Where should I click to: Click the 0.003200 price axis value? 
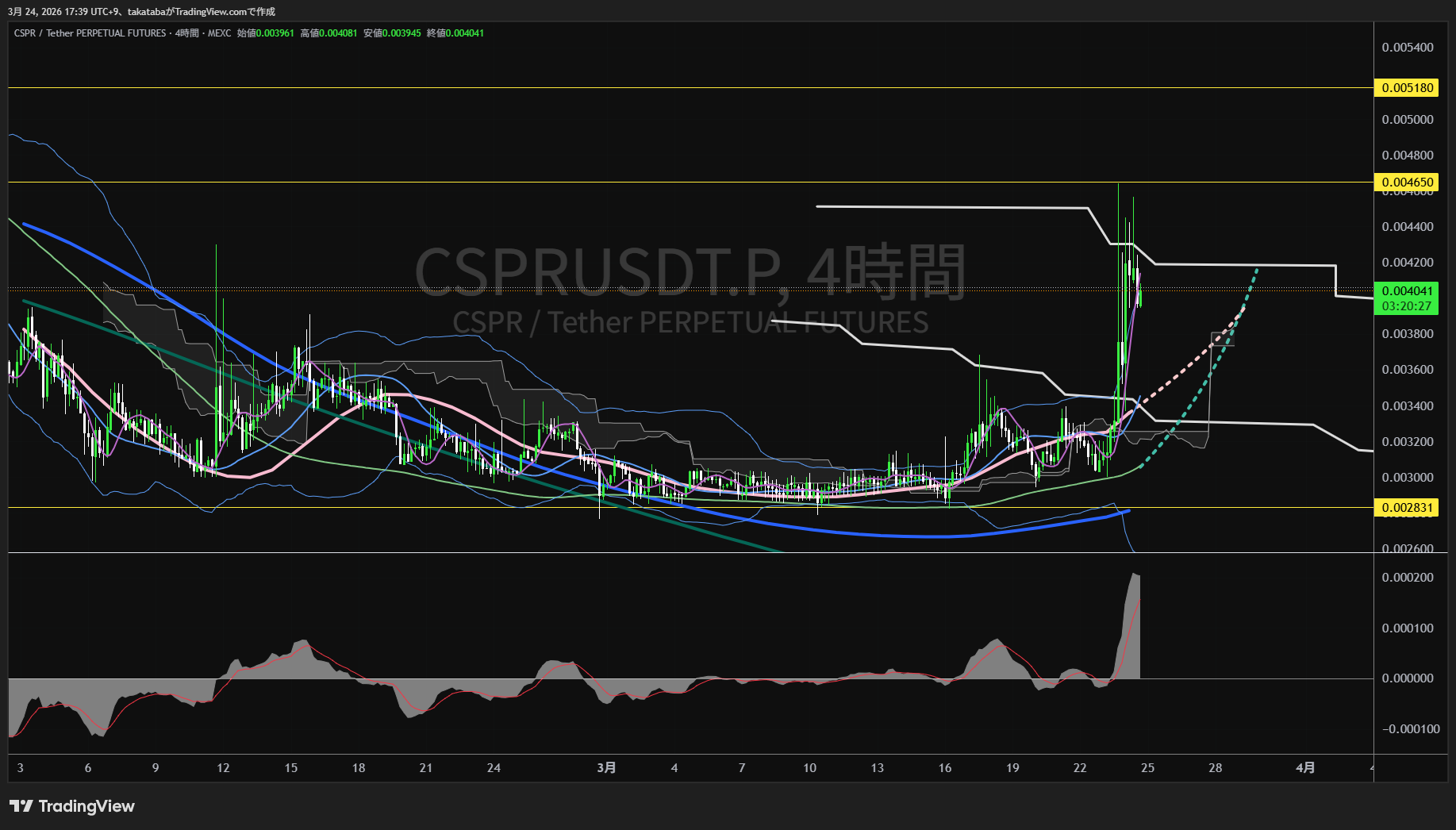click(1408, 441)
